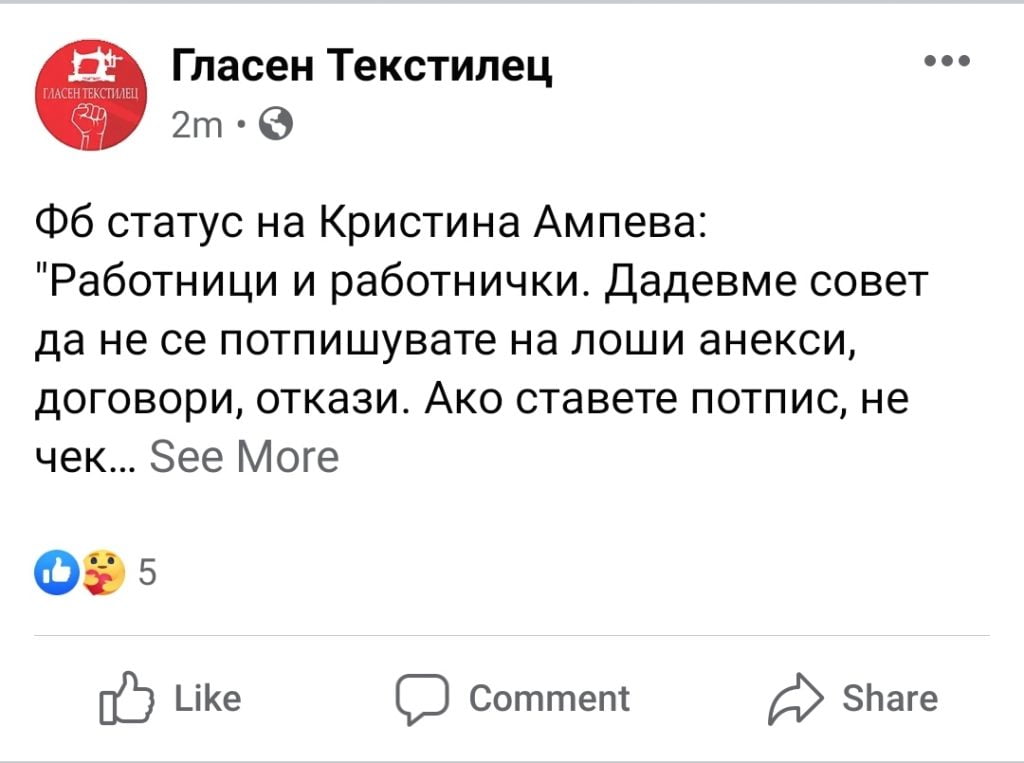Click the globe public-privacy icon
This screenshot has height=763, width=1024.
[276, 123]
